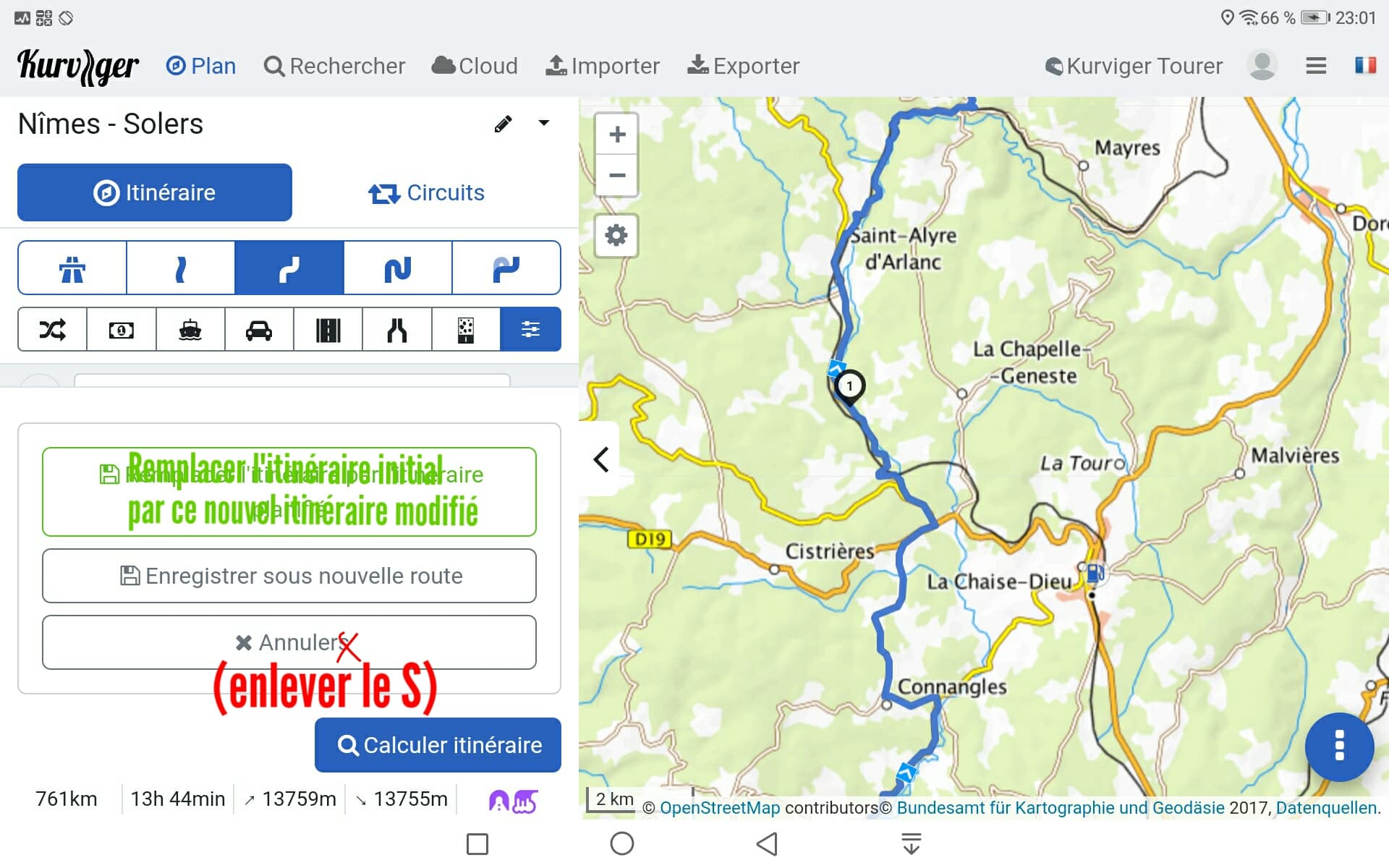Open the Importer menu

tap(603, 66)
